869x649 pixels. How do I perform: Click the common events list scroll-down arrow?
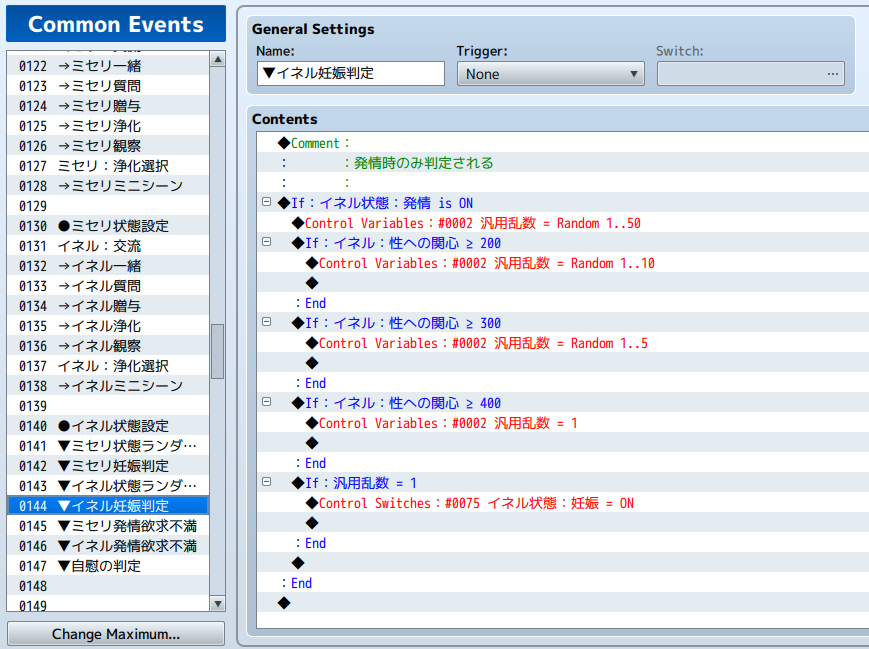(218, 604)
